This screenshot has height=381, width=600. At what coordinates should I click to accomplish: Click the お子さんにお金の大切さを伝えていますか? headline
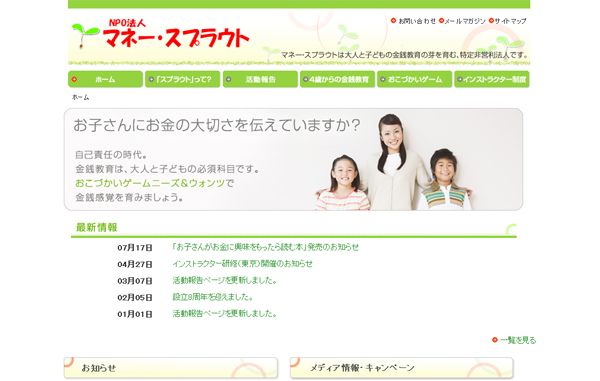217,125
